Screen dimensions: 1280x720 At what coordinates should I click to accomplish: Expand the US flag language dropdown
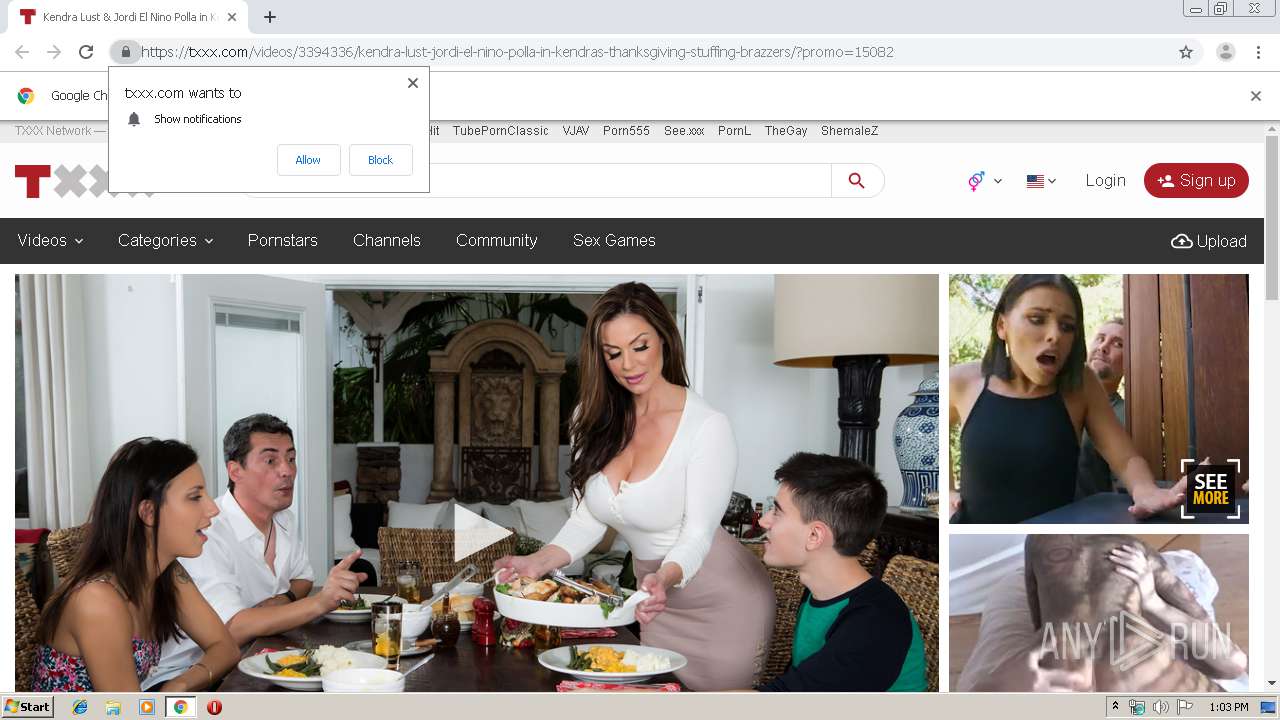(1041, 181)
